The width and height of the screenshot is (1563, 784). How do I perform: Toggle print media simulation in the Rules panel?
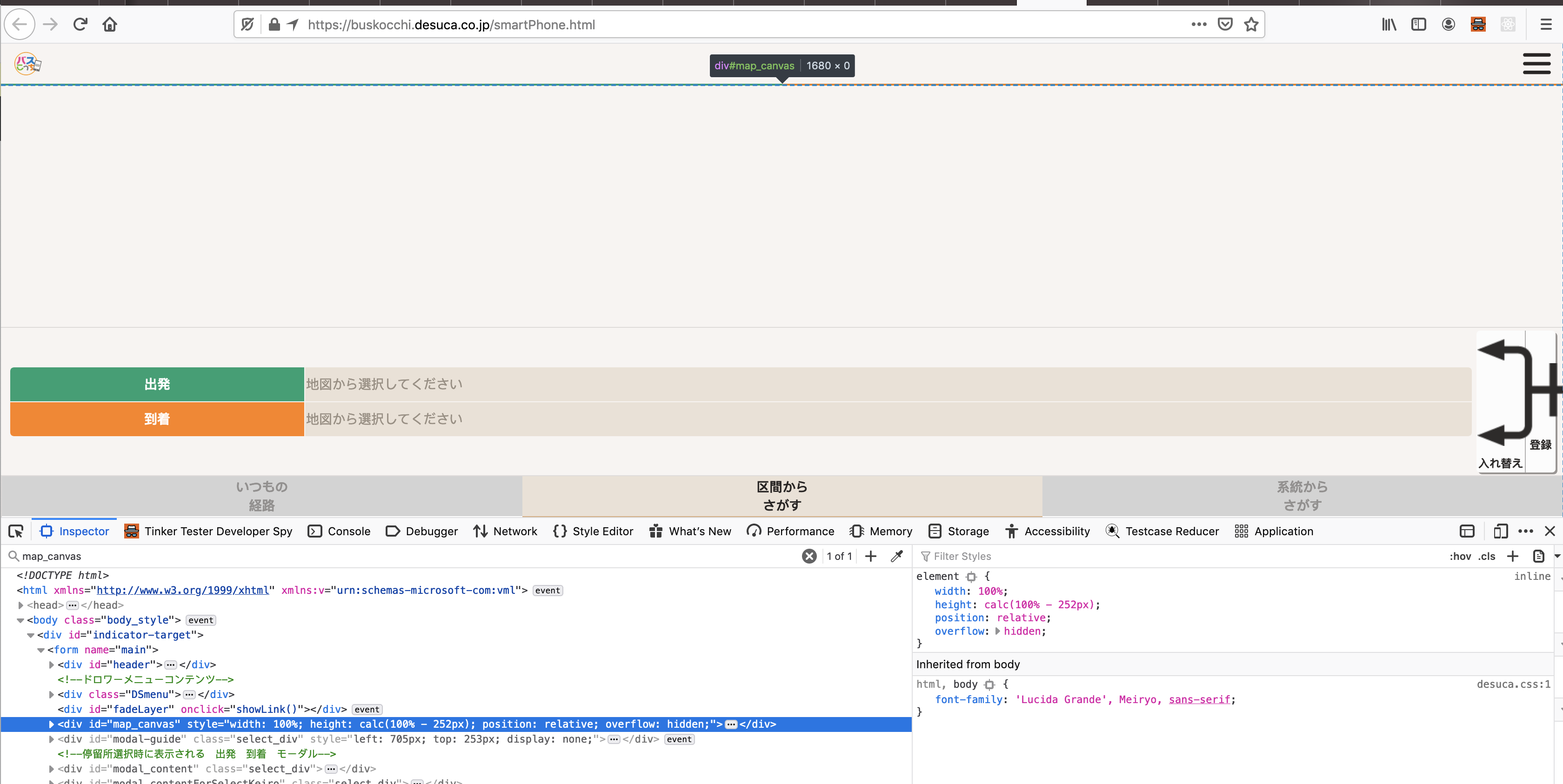coord(1540,556)
